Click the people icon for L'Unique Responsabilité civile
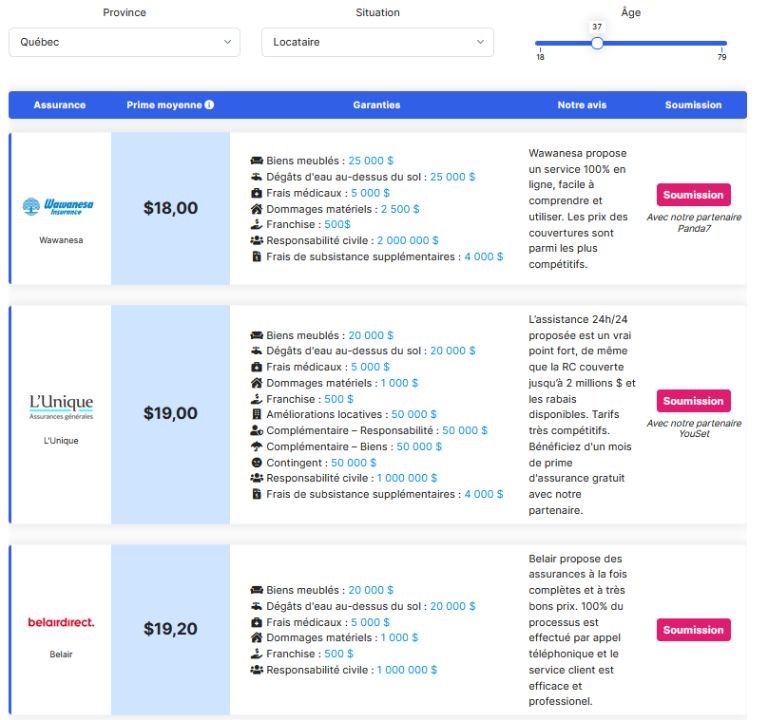This screenshot has height=720, width=768. pyautogui.click(x=257, y=478)
